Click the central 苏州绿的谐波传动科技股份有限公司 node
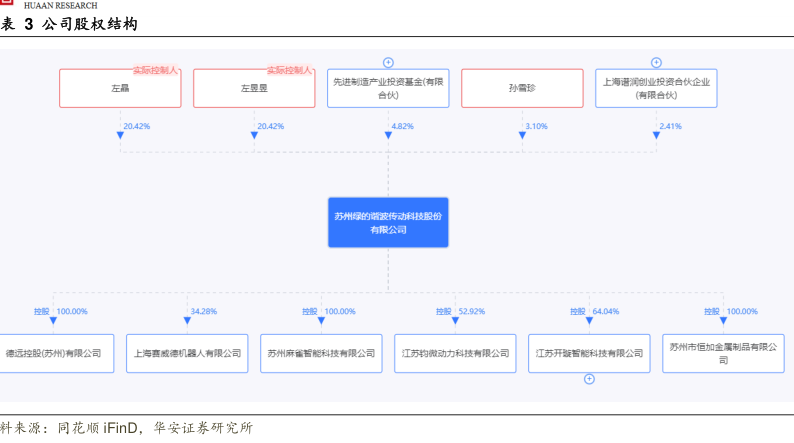This screenshot has width=794, height=443. pos(388,223)
